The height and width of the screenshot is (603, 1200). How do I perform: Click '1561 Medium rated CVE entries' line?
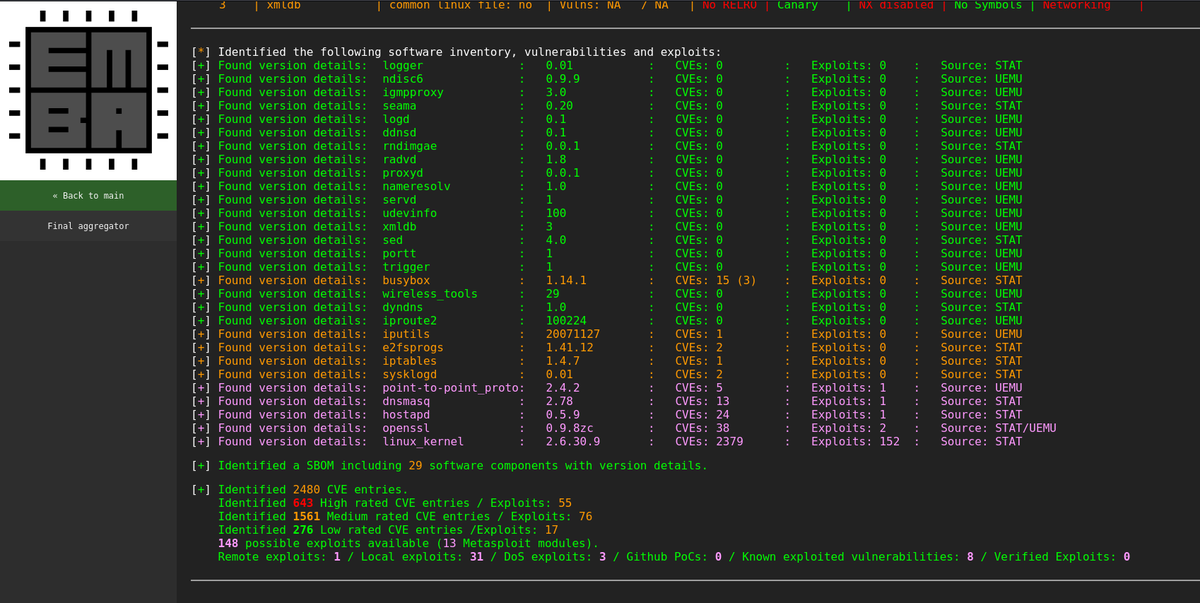click(406, 516)
